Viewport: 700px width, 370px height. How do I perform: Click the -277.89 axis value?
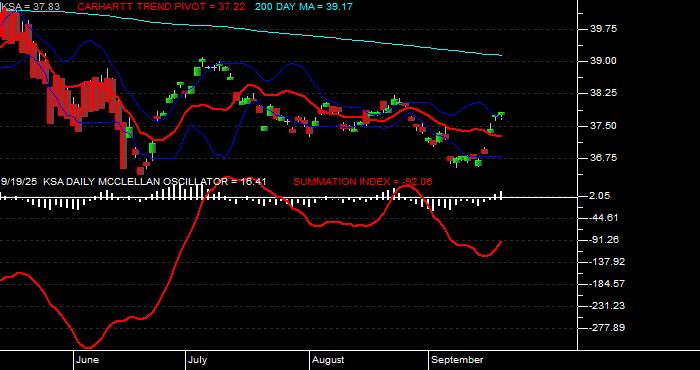pos(606,328)
